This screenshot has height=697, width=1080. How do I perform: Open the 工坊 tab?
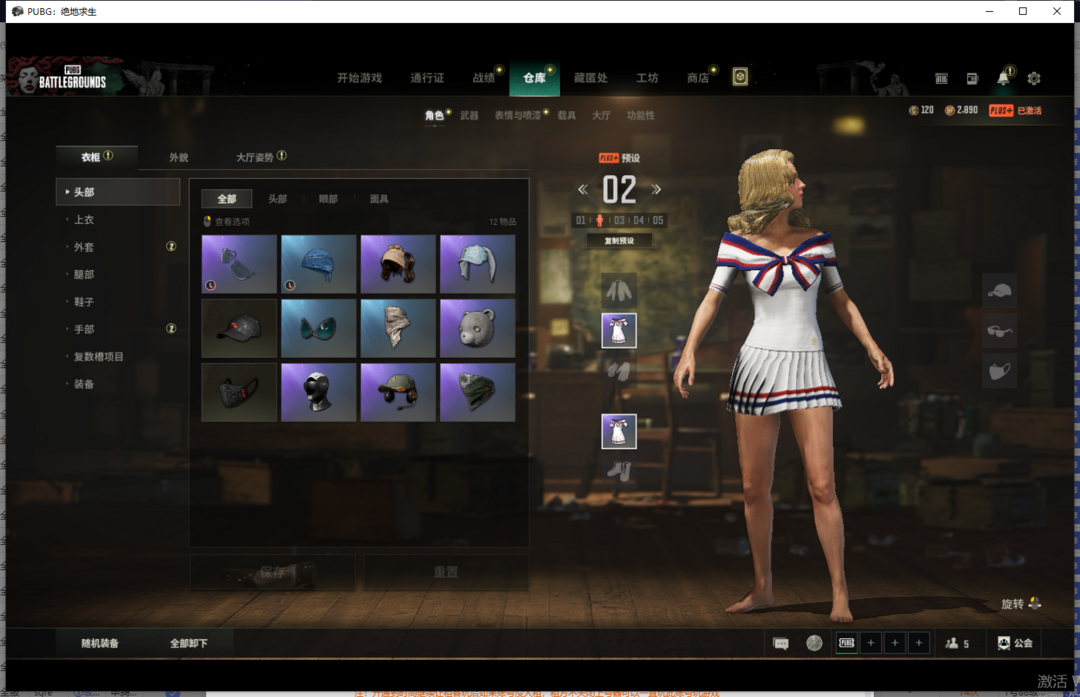[x=647, y=78]
